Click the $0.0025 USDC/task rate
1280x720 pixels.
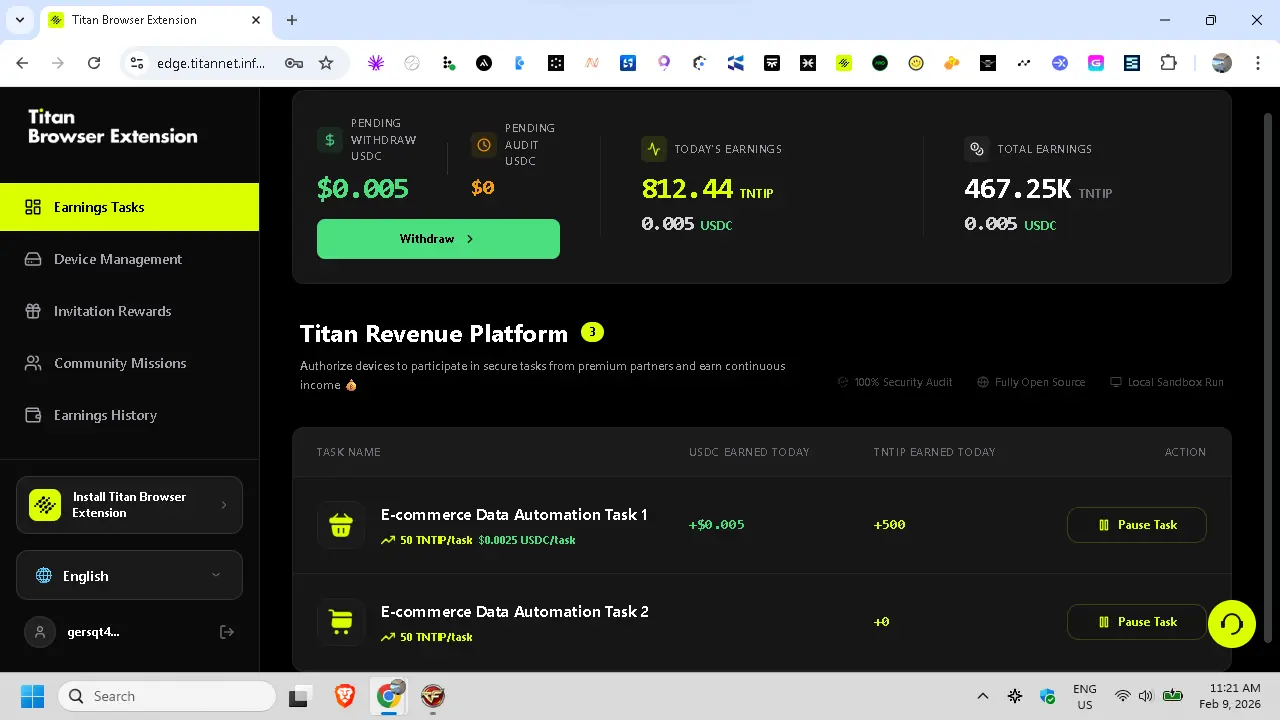[527, 540]
